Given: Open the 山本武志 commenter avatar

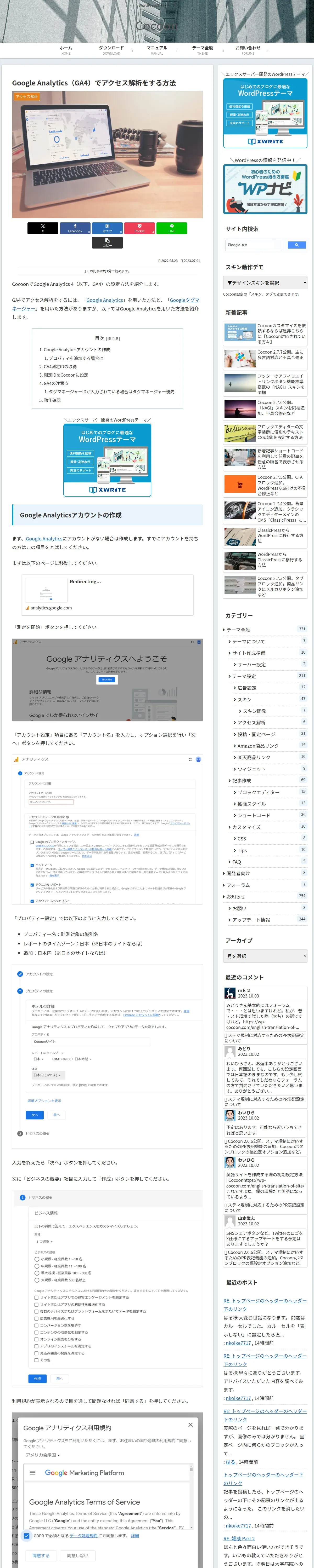Looking at the screenshot, I should (x=230, y=1221).
